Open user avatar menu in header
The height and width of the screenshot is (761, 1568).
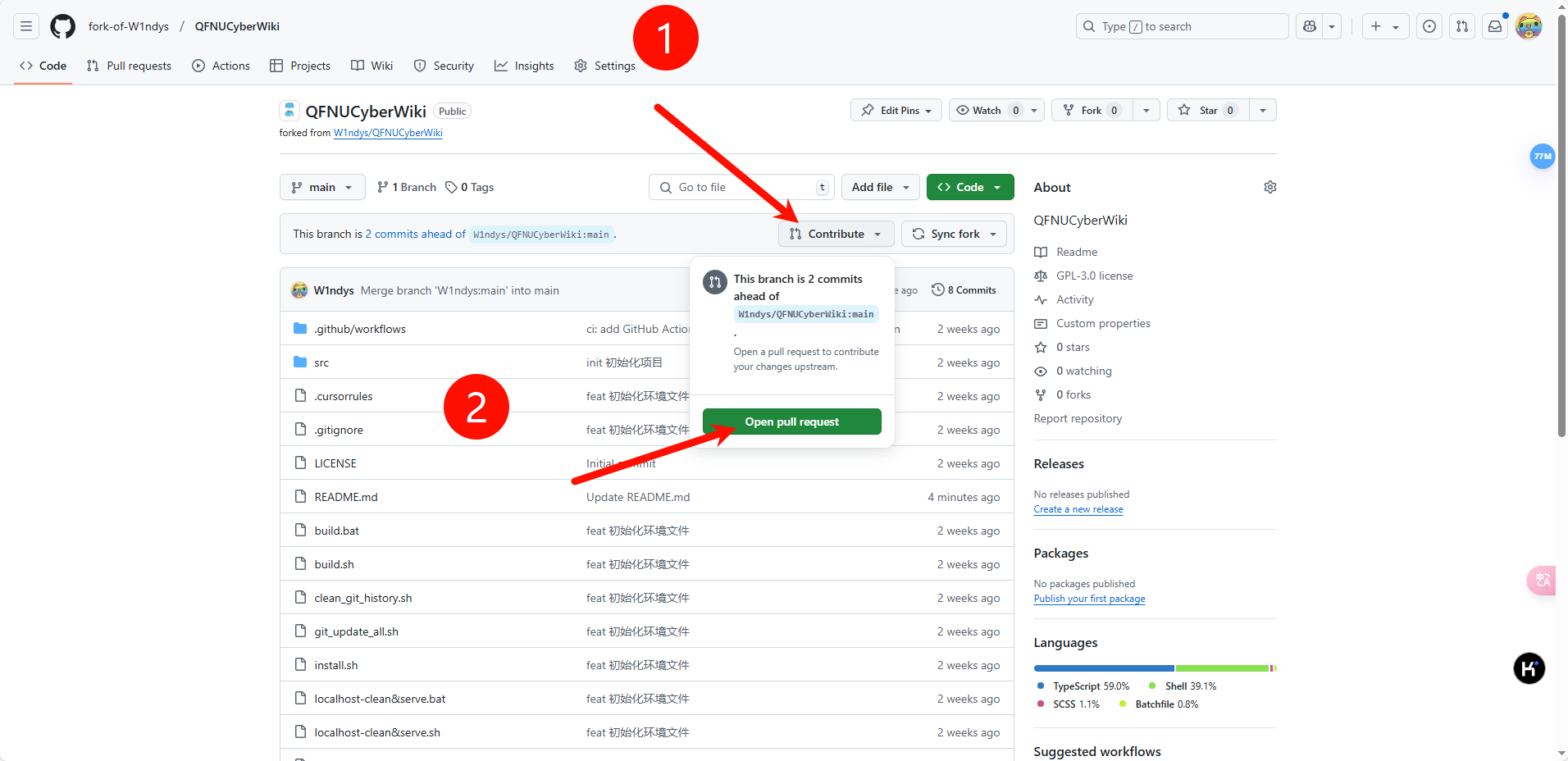(1529, 26)
